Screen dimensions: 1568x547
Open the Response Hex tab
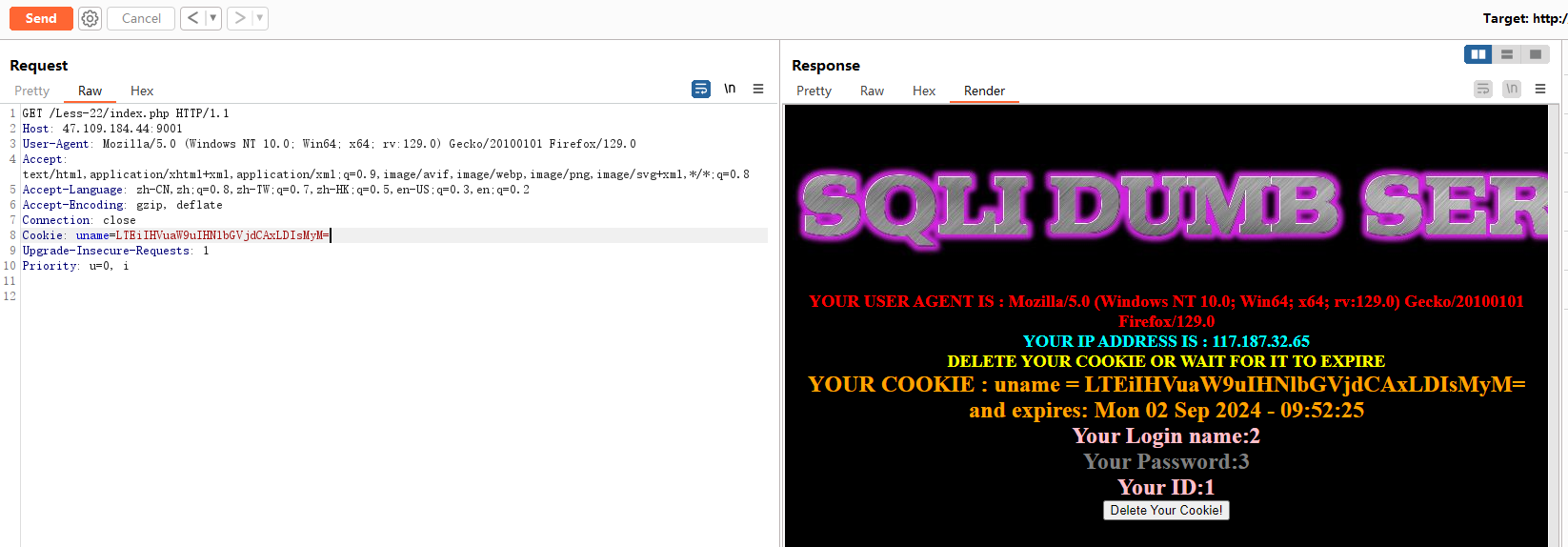point(924,91)
